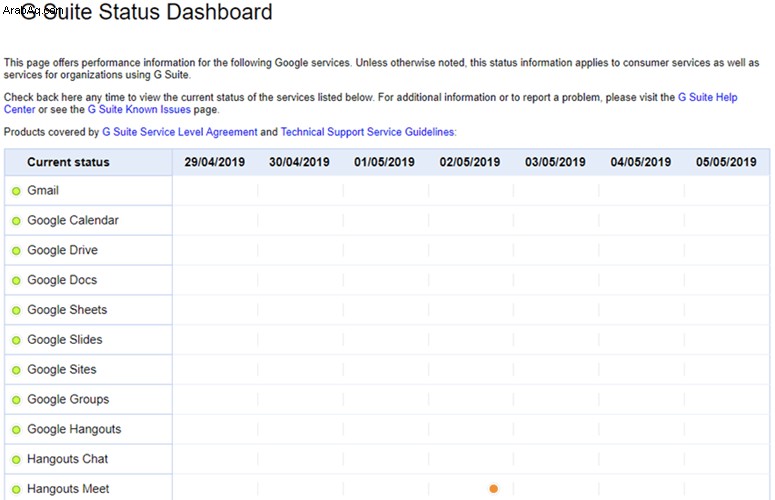
Task: Click the green status icon for Google Calendar
Action: click(16, 221)
